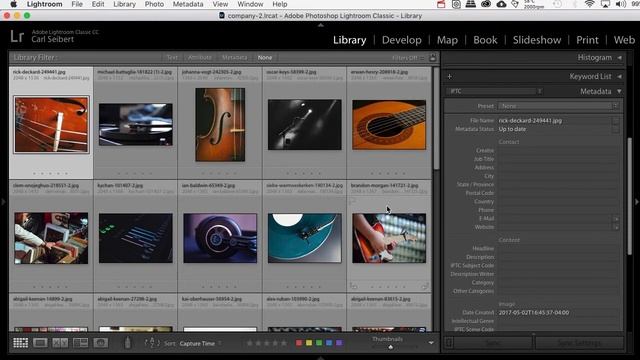The height and width of the screenshot is (360, 640).
Task: Click the volume icon in menu bar
Action: tap(620, 4)
